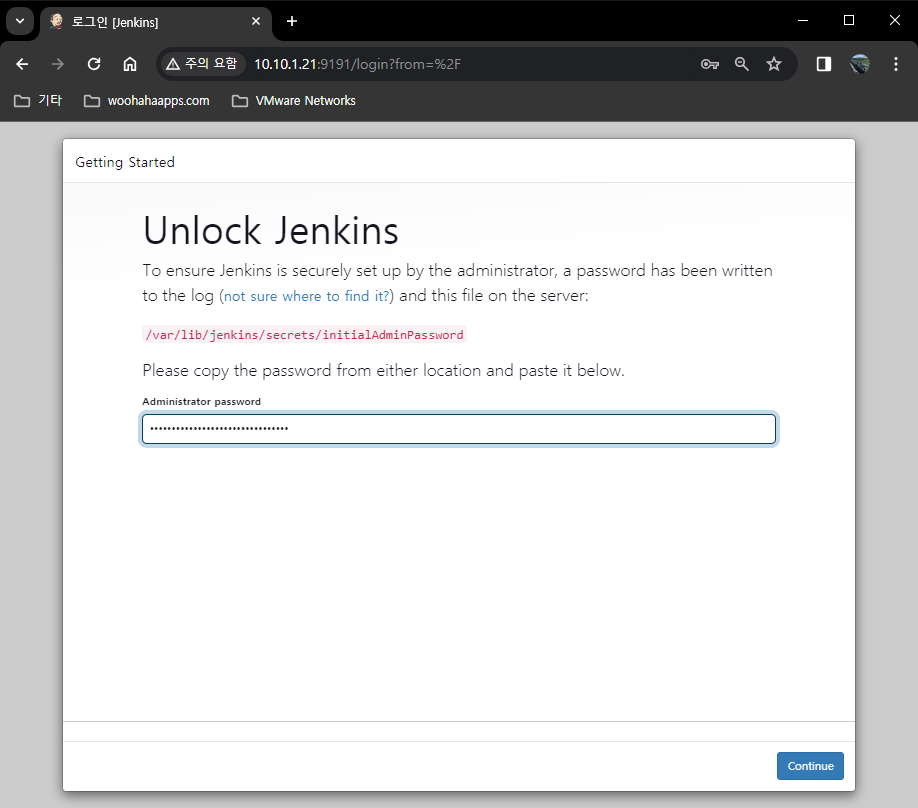This screenshot has height=808, width=918.
Task: Open the Chrome three-dot menu
Action: [x=896, y=64]
